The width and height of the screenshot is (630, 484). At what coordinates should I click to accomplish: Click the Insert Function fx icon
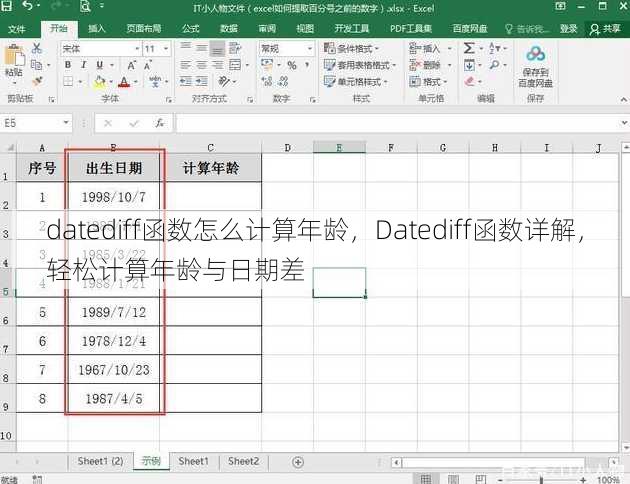coord(160,123)
